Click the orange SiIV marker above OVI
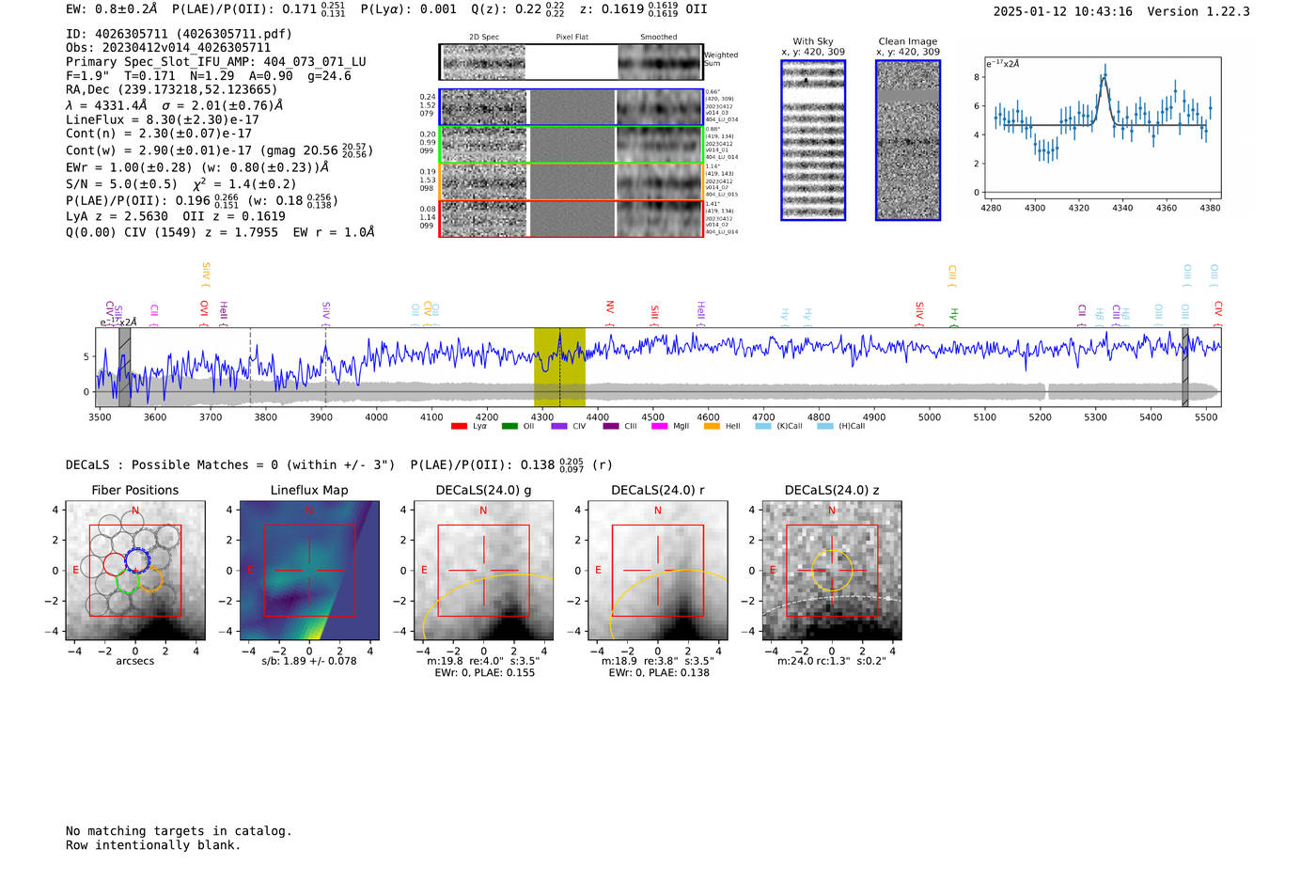1316x896 pixels. [206, 275]
